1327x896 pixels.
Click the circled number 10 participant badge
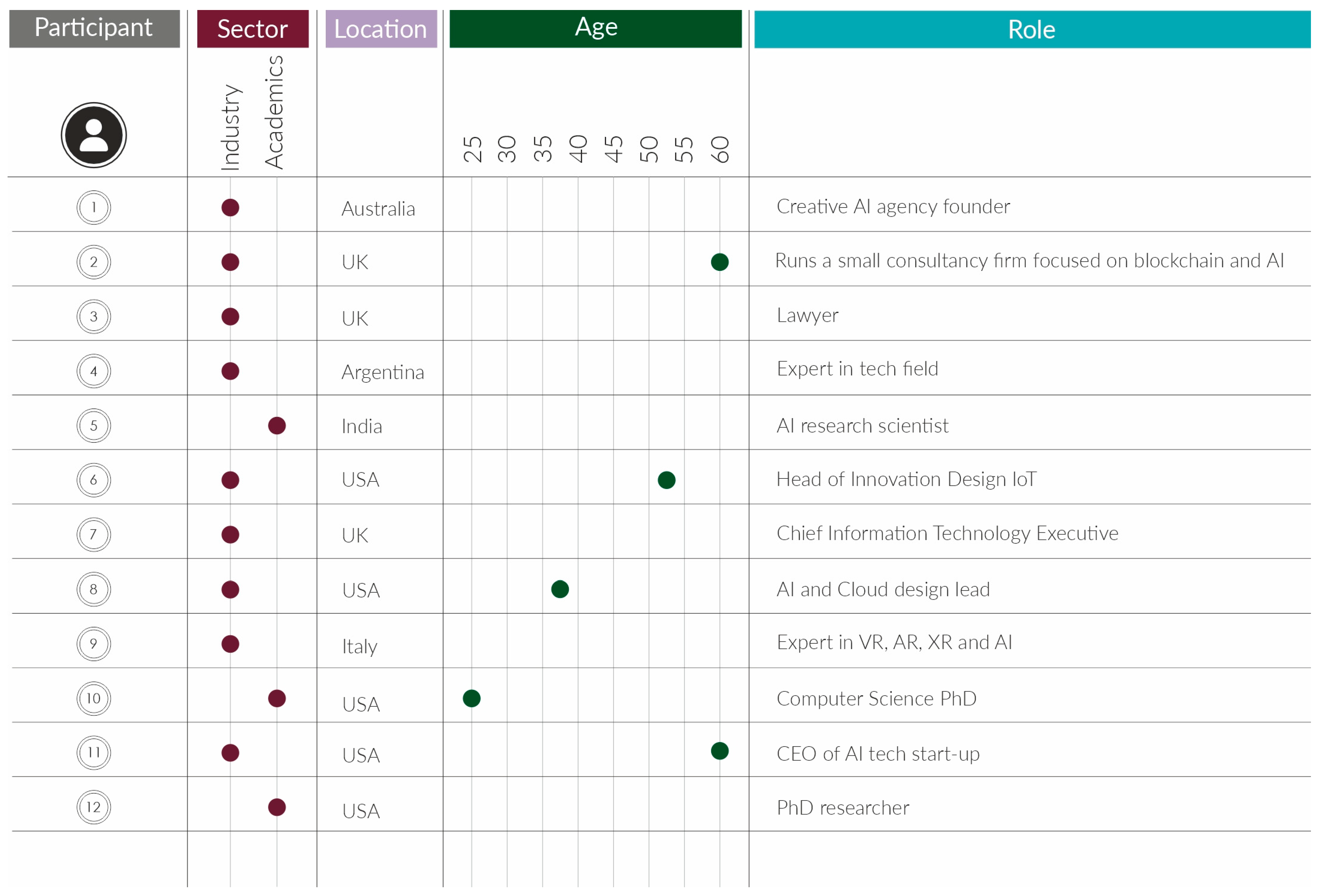(94, 698)
